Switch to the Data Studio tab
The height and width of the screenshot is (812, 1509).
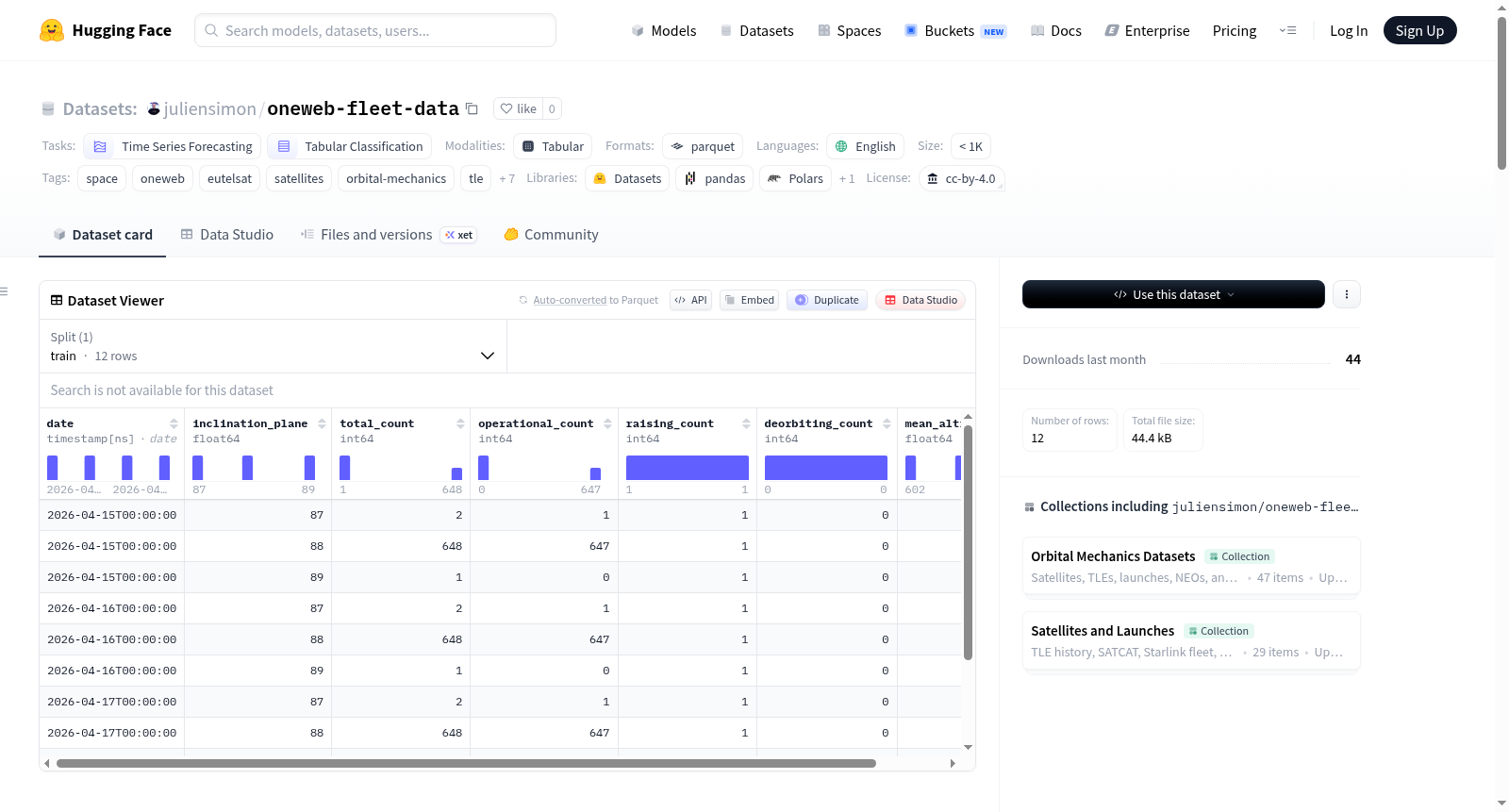[227, 235]
